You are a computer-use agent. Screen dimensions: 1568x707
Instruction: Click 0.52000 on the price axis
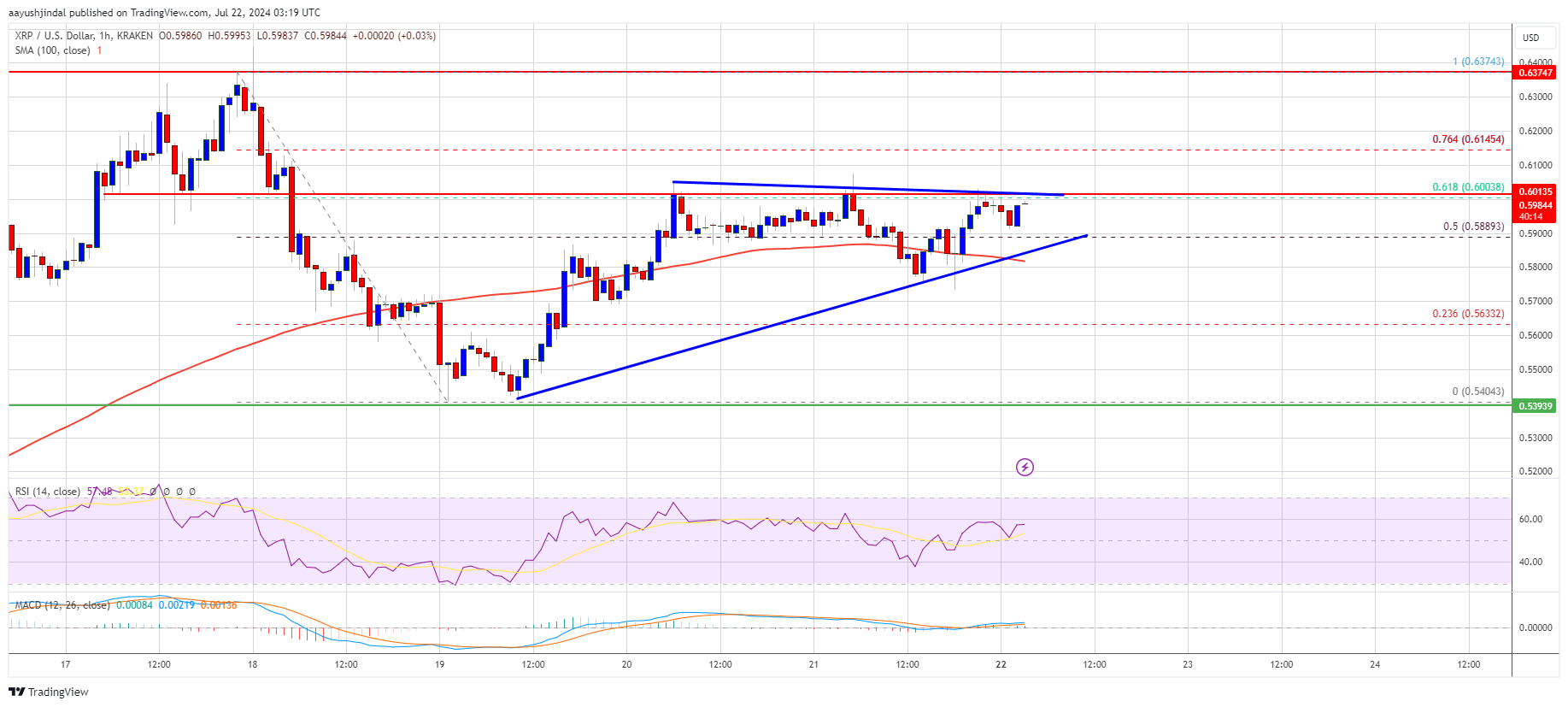coord(1535,471)
